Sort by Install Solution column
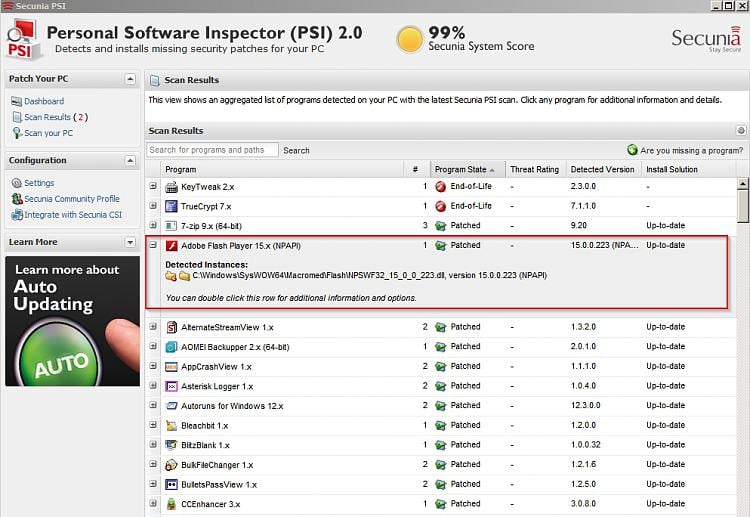 [x=688, y=169]
